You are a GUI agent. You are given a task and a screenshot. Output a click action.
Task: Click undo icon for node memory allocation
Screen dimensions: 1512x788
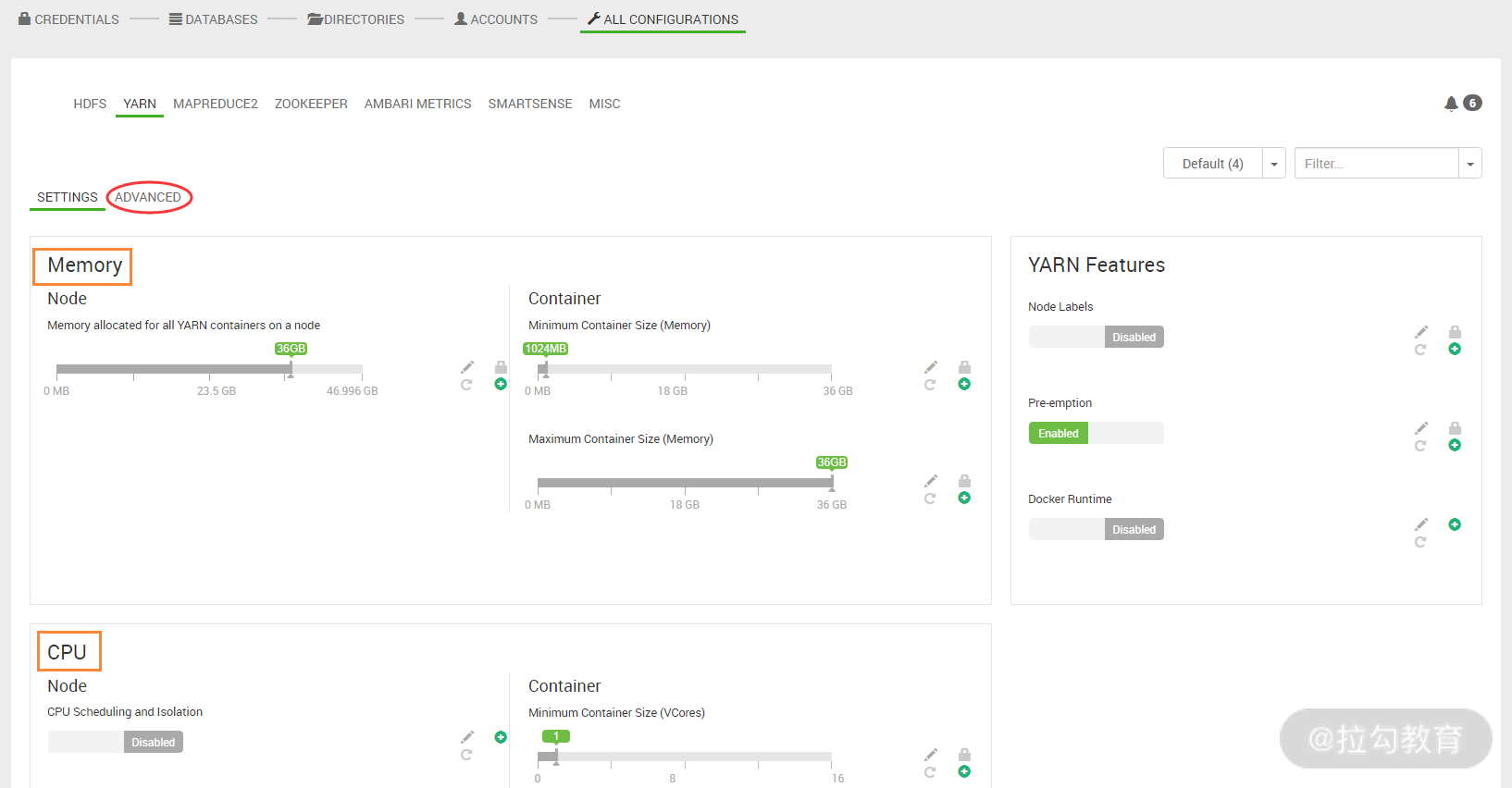pyautogui.click(x=466, y=385)
